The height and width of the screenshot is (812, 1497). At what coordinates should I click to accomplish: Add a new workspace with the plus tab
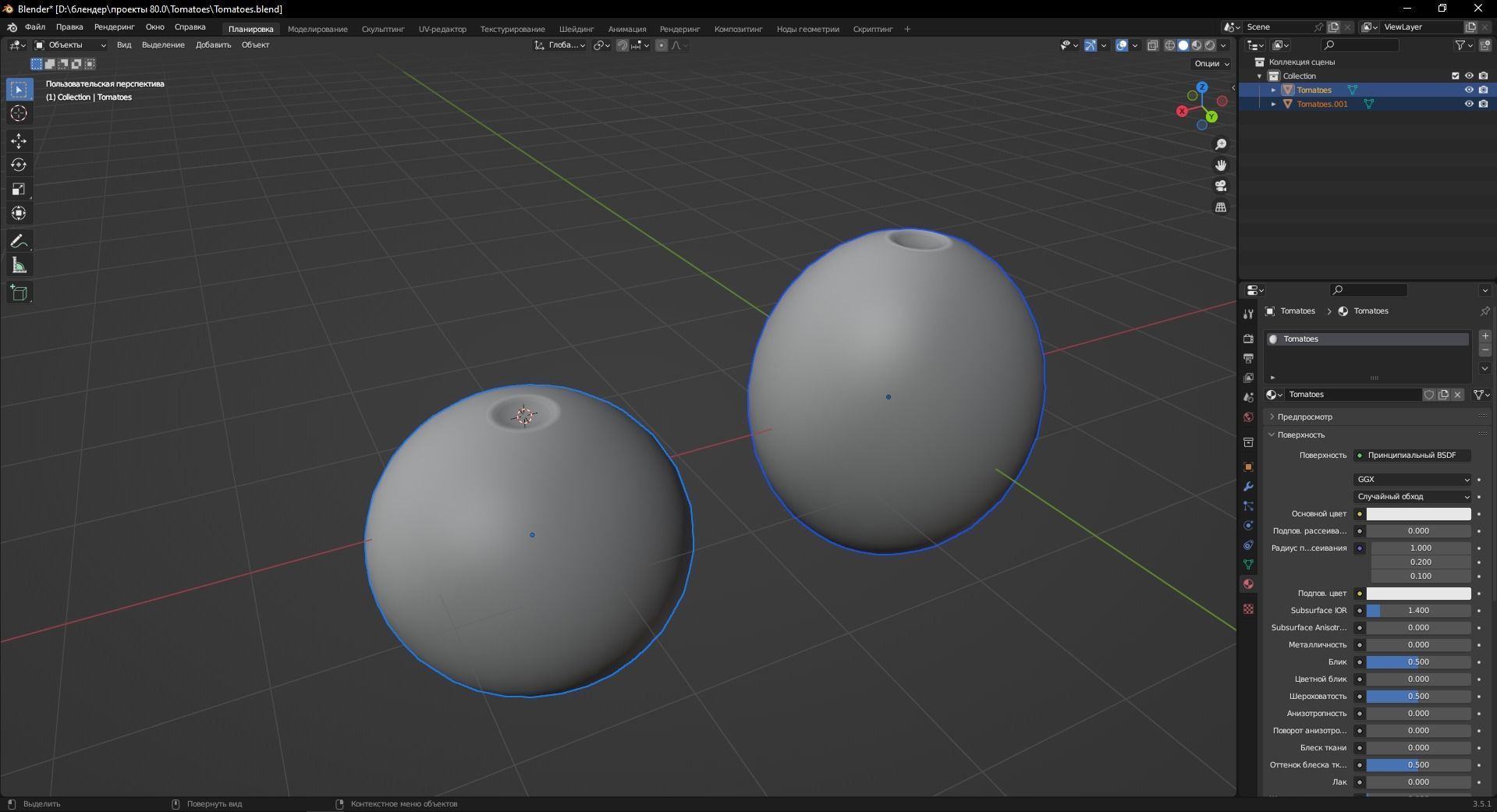click(907, 29)
